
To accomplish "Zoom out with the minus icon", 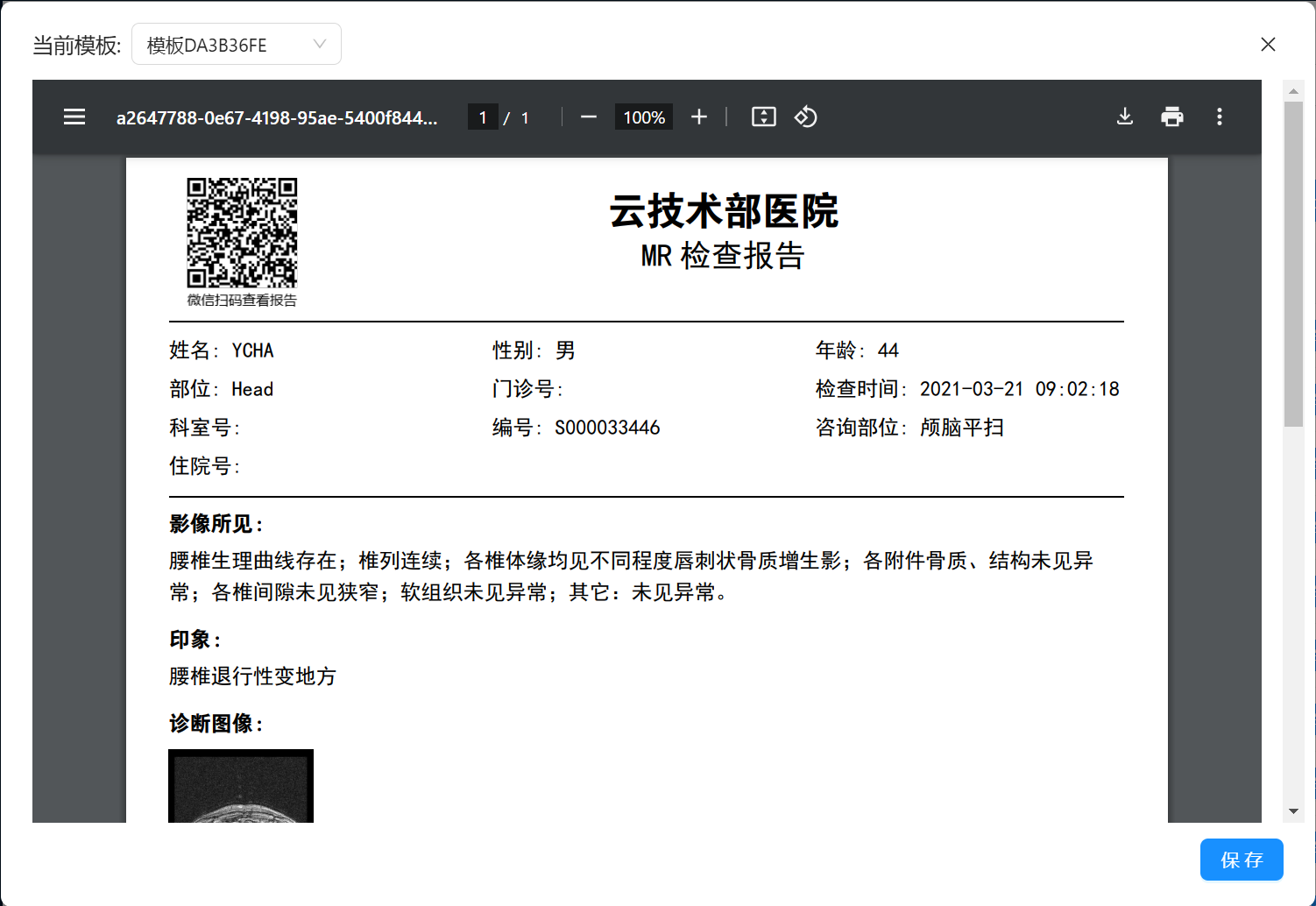I will click(x=589, y=117).
